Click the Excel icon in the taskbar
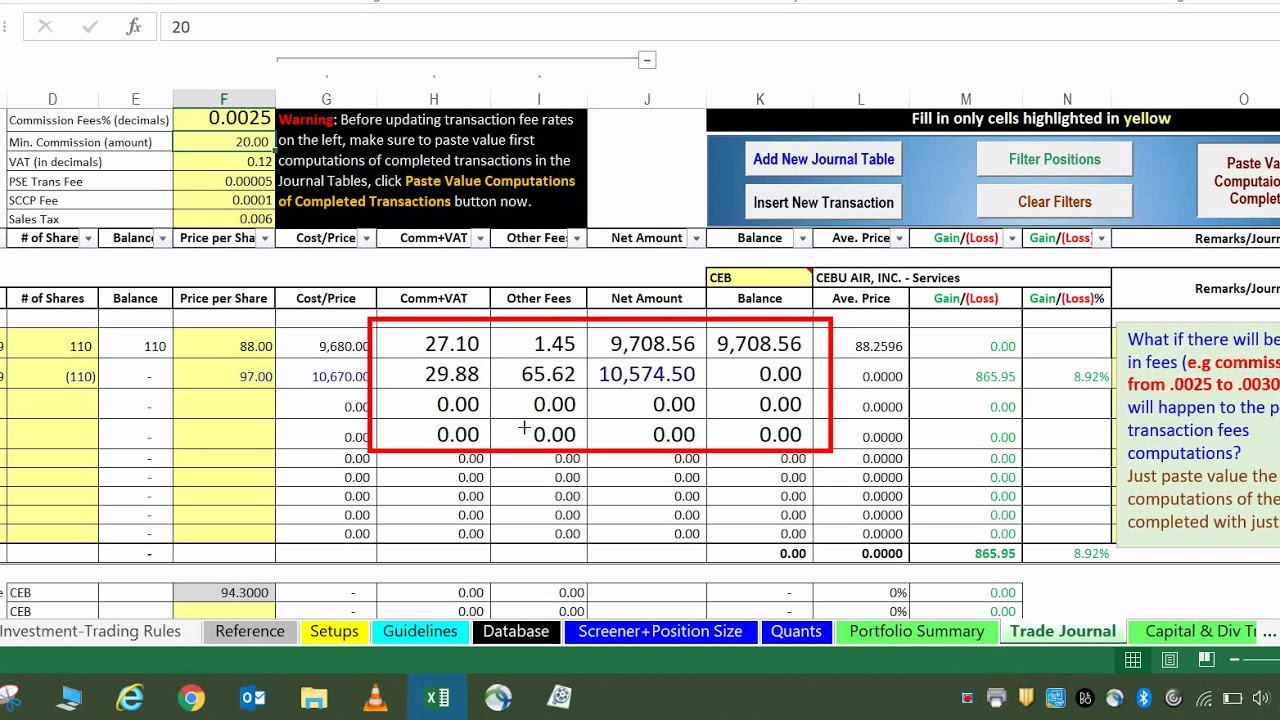Screen dimensions: 1280x720 click(x=437, y=697)
